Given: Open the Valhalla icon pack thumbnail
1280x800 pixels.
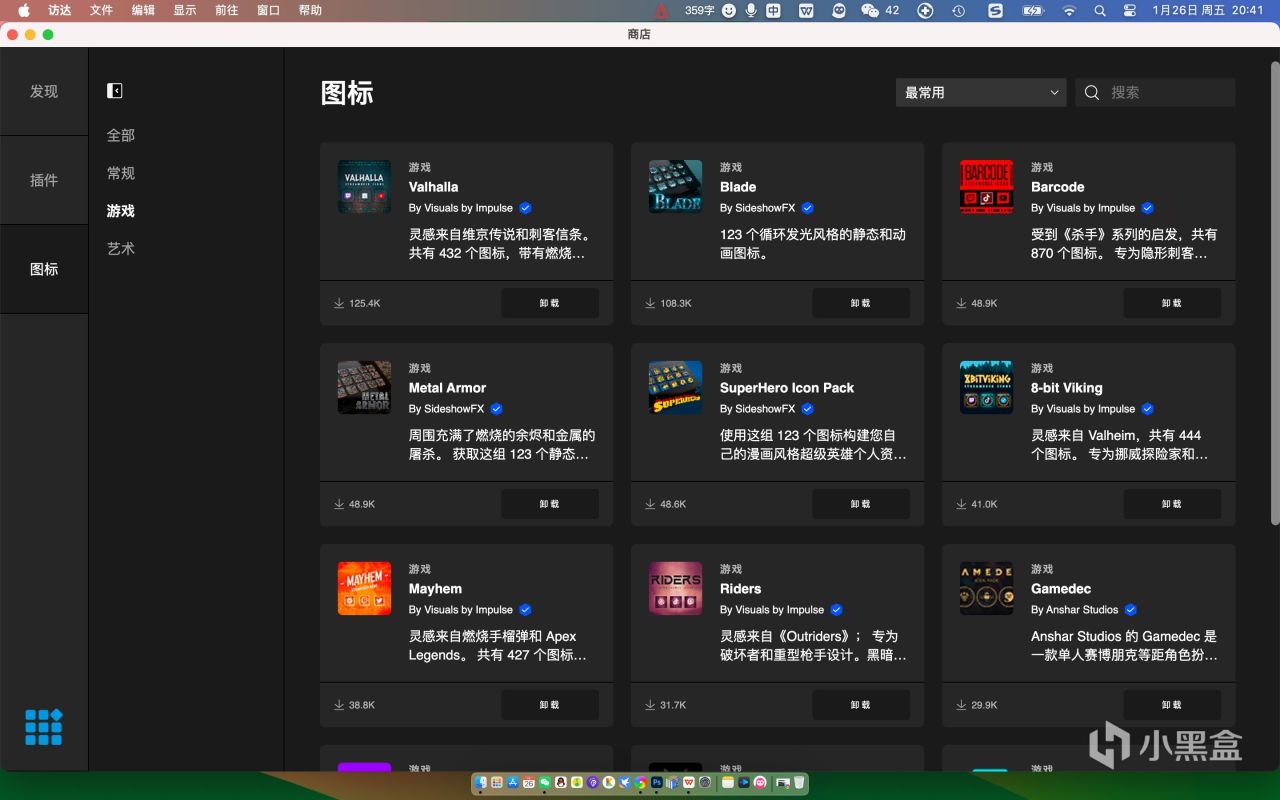Looking at the screenshot, I should [x=364, y=187].
